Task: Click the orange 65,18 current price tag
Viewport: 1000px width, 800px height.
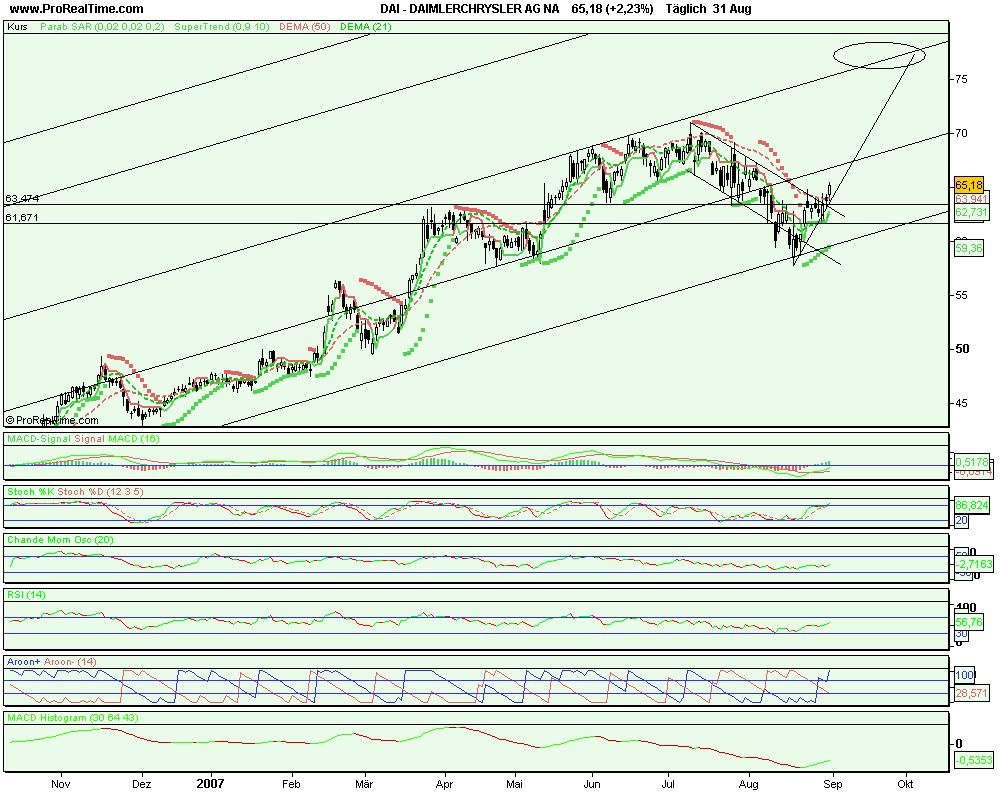Action: (968, 185)
